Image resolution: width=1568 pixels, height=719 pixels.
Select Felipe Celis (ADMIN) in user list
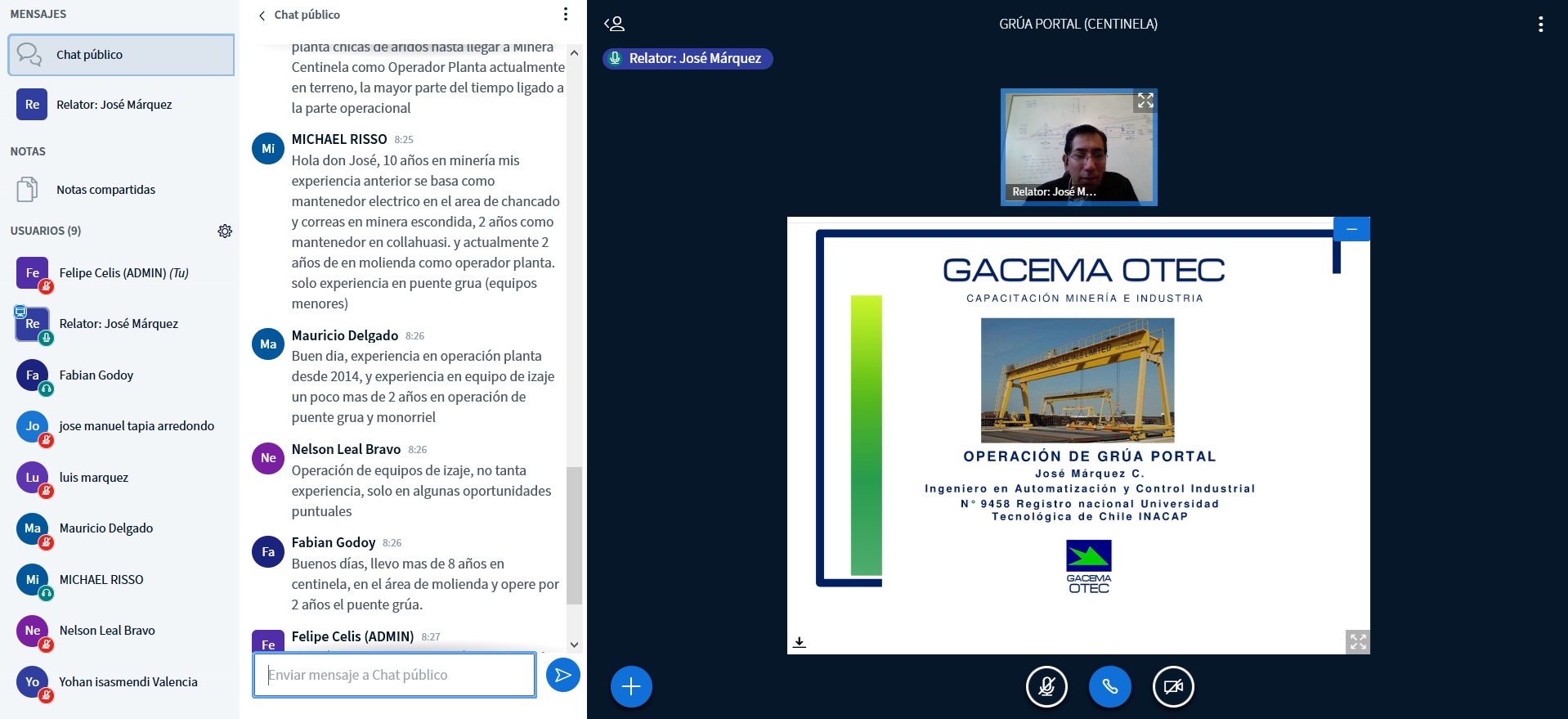point(121,273)
